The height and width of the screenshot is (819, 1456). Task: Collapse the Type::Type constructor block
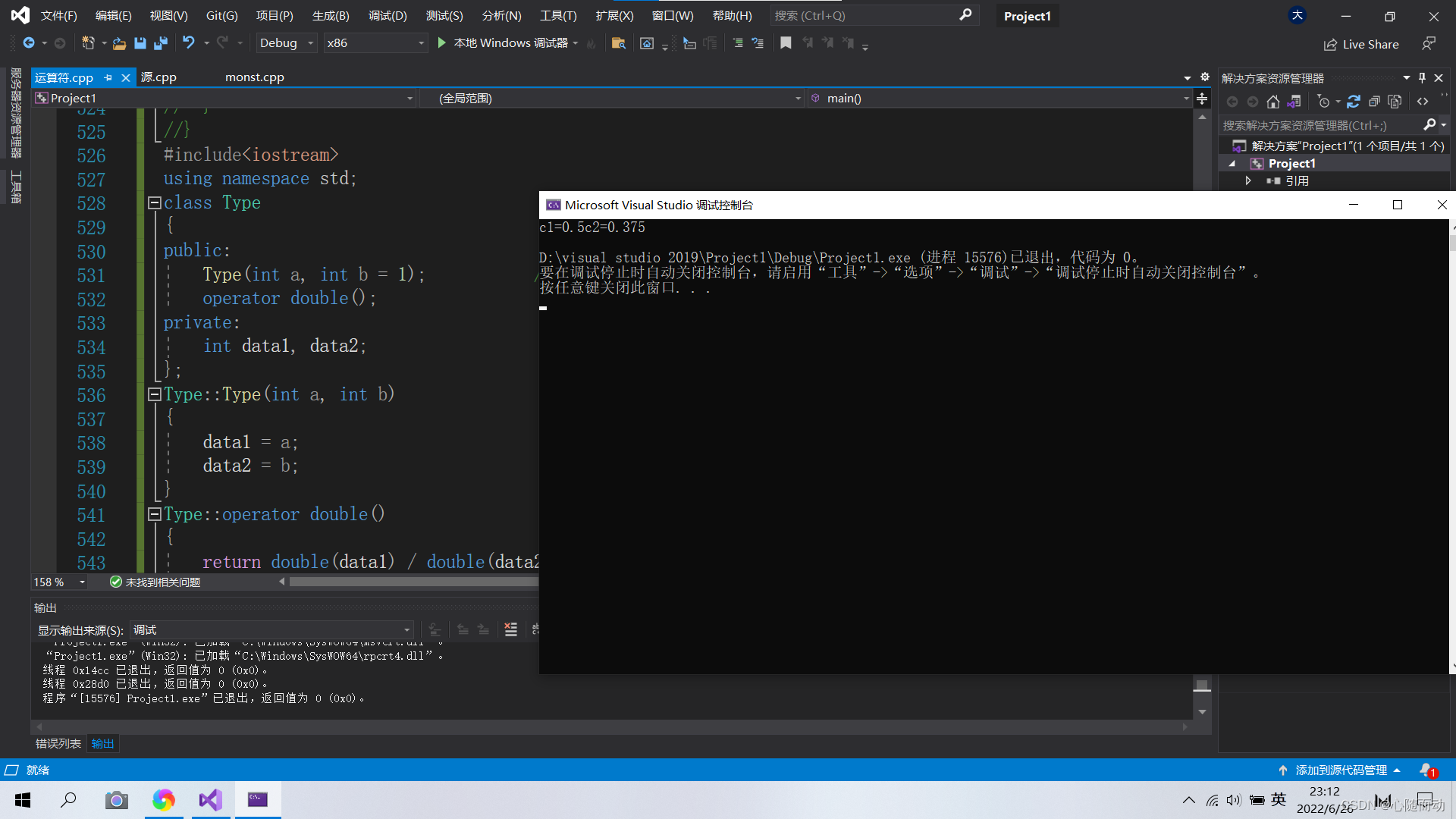pos(154,394)
